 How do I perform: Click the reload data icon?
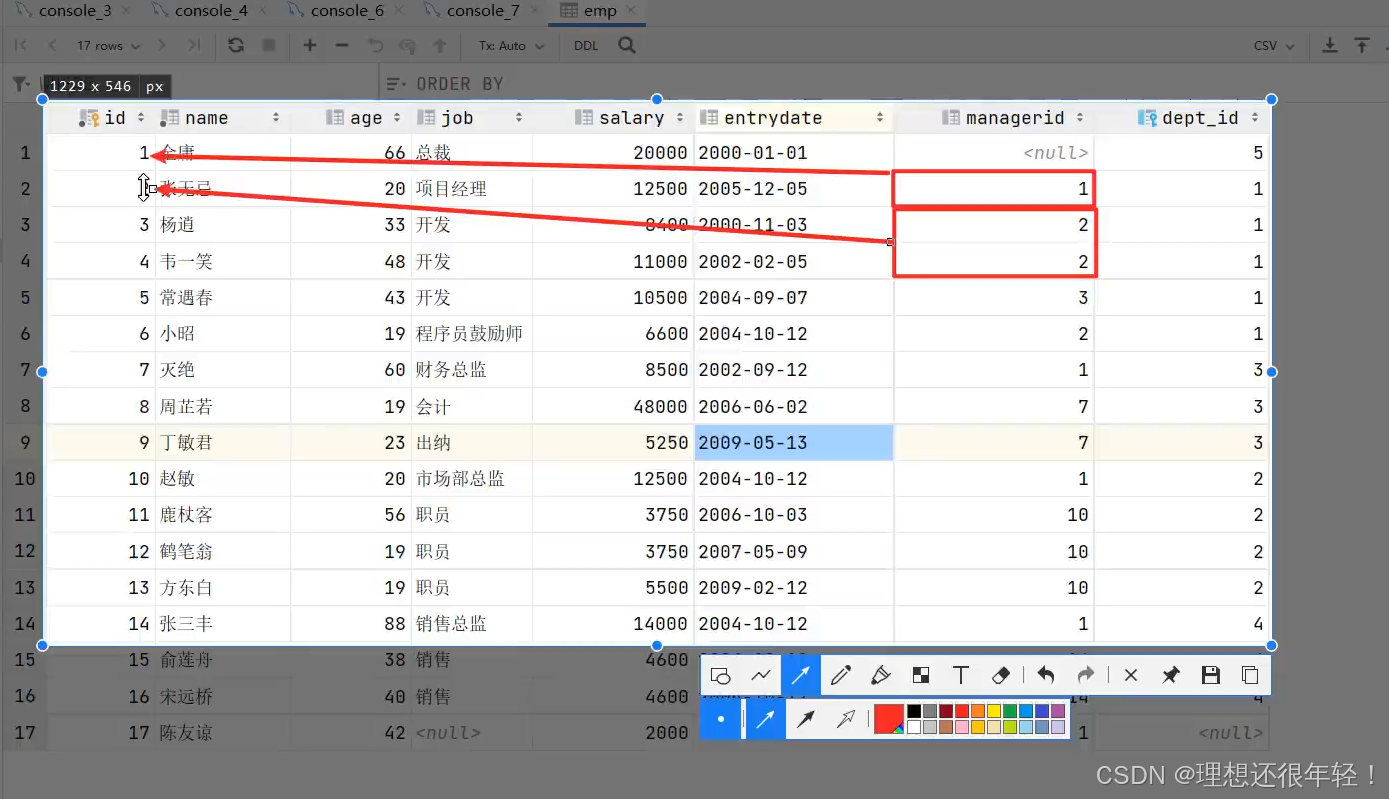(x=235, y=45)
